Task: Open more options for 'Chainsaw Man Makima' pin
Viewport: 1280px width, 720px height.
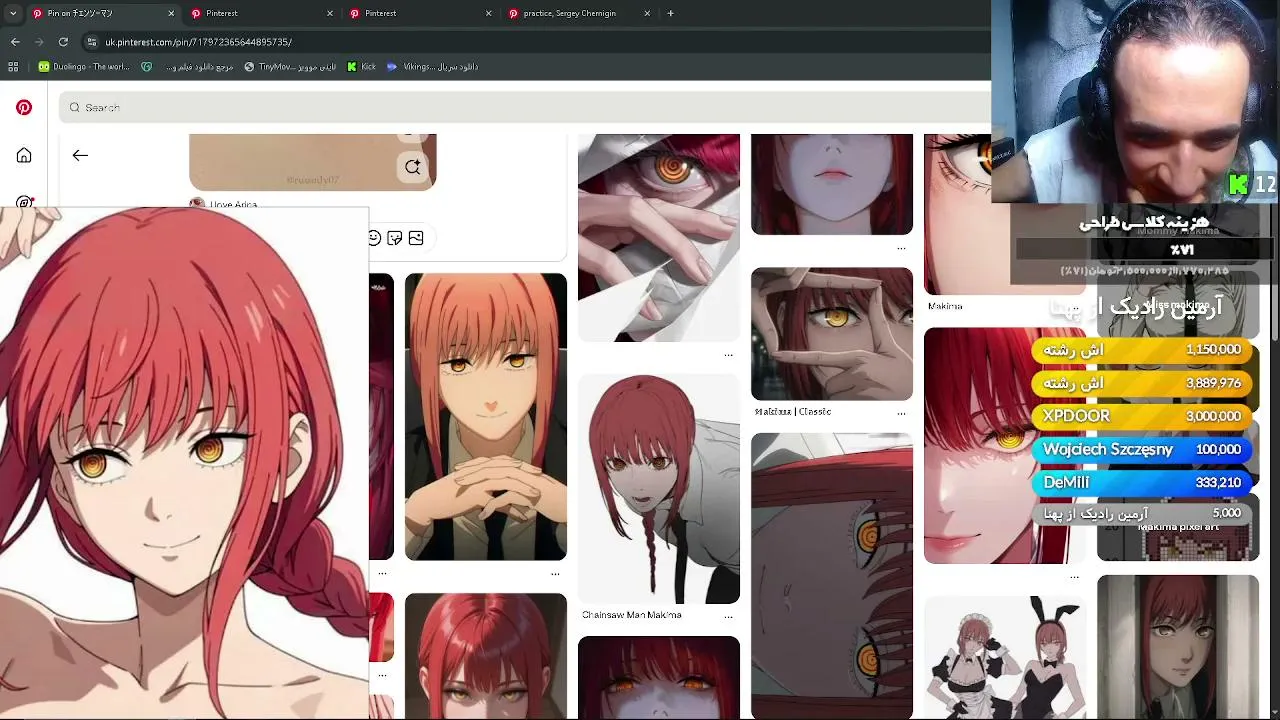Action: (x=728, y=615)
